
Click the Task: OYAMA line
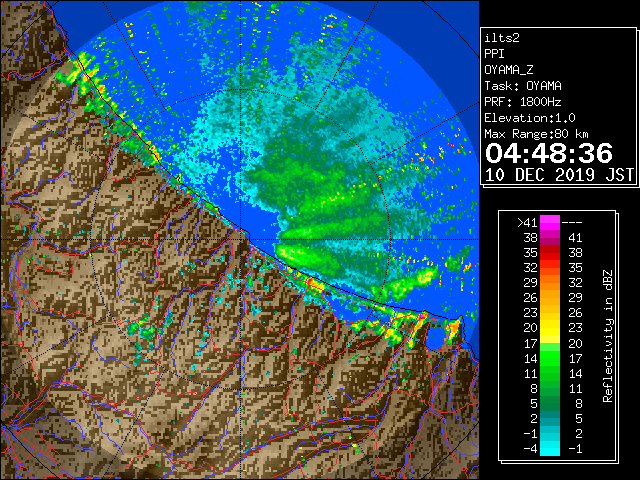523,86
